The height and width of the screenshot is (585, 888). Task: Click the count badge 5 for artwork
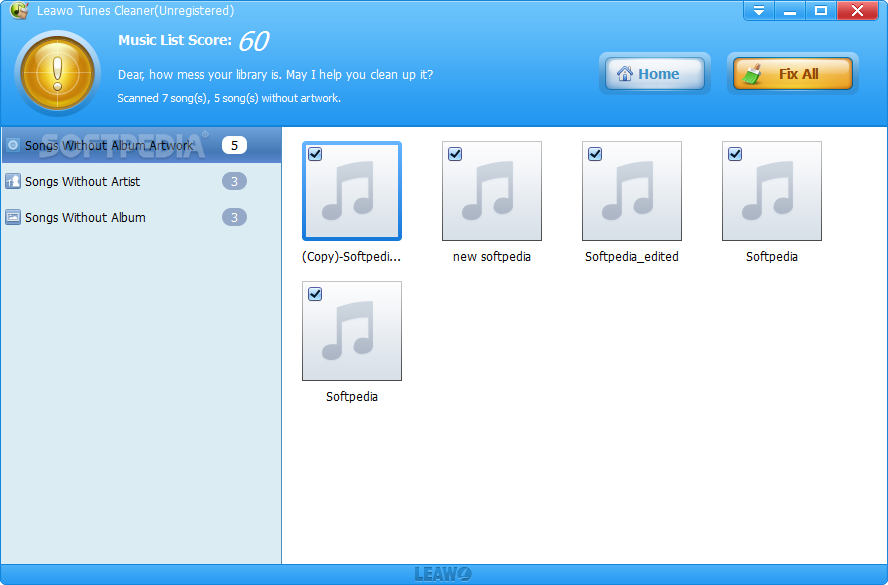[234, 146]
